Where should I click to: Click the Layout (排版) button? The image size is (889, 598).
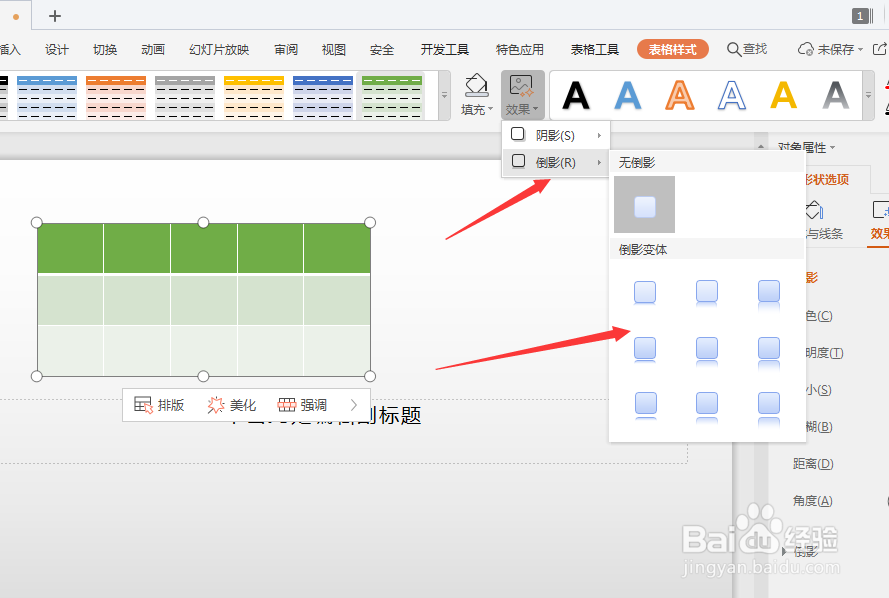(x=159, y=405)
